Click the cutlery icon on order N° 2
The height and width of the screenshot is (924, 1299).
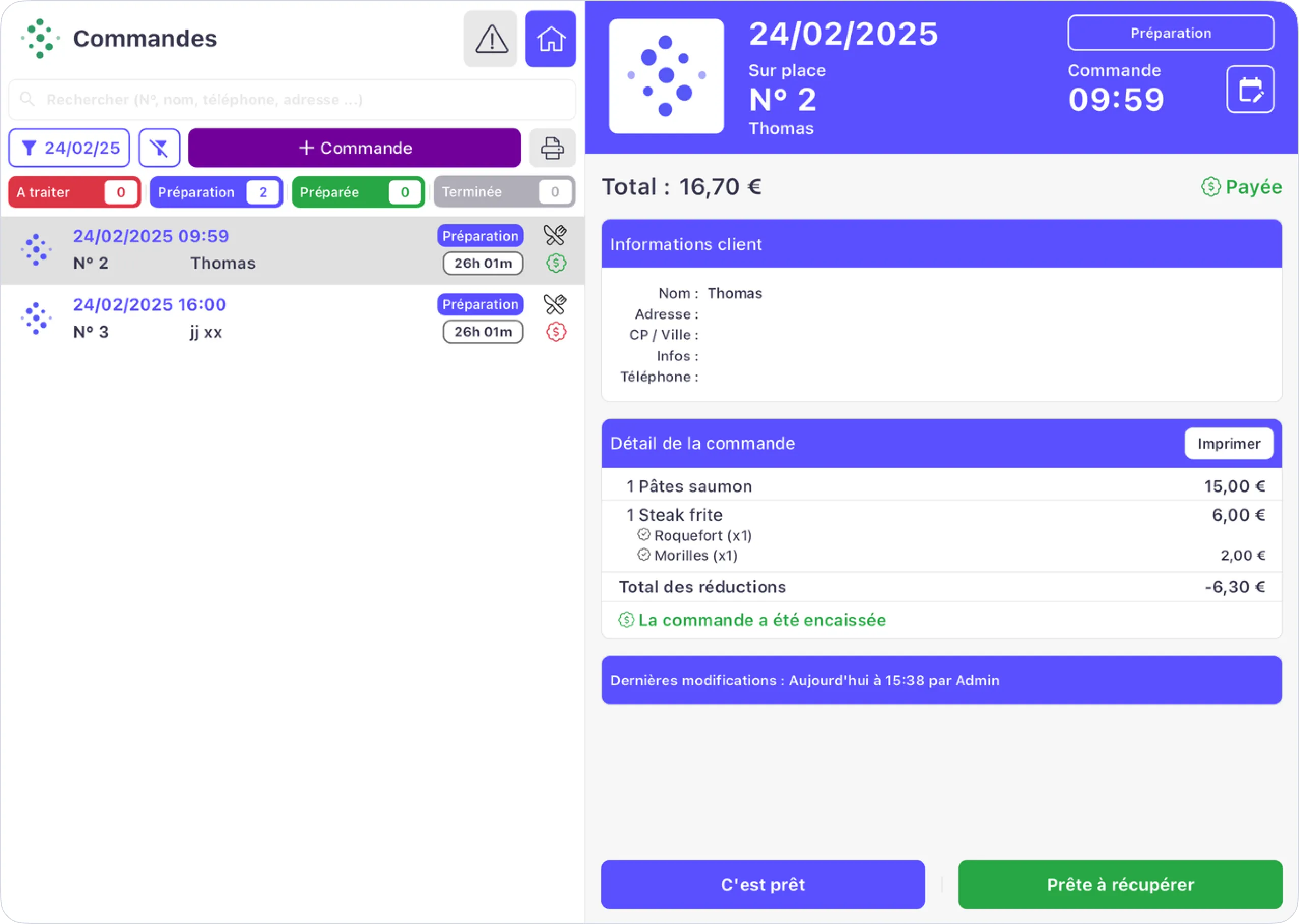[x=555, y=235]
